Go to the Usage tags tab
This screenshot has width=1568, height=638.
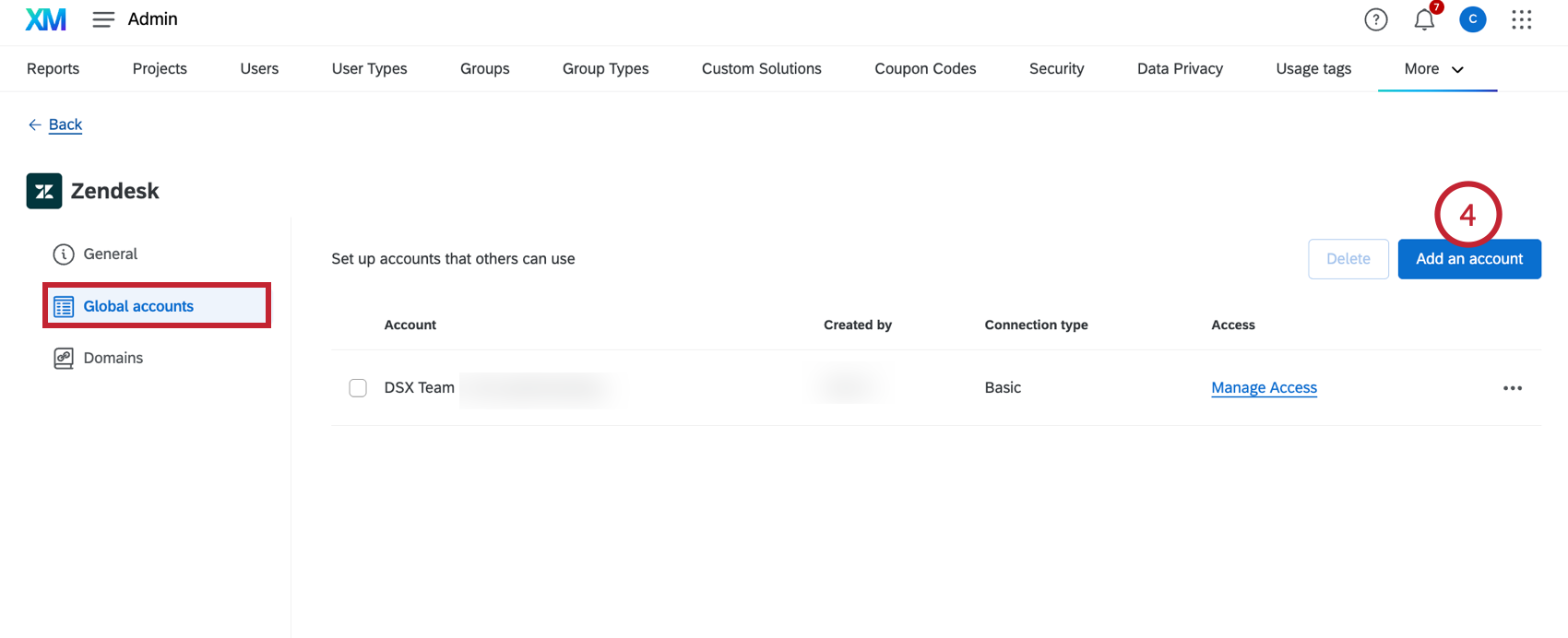[x=1313, y=69]
